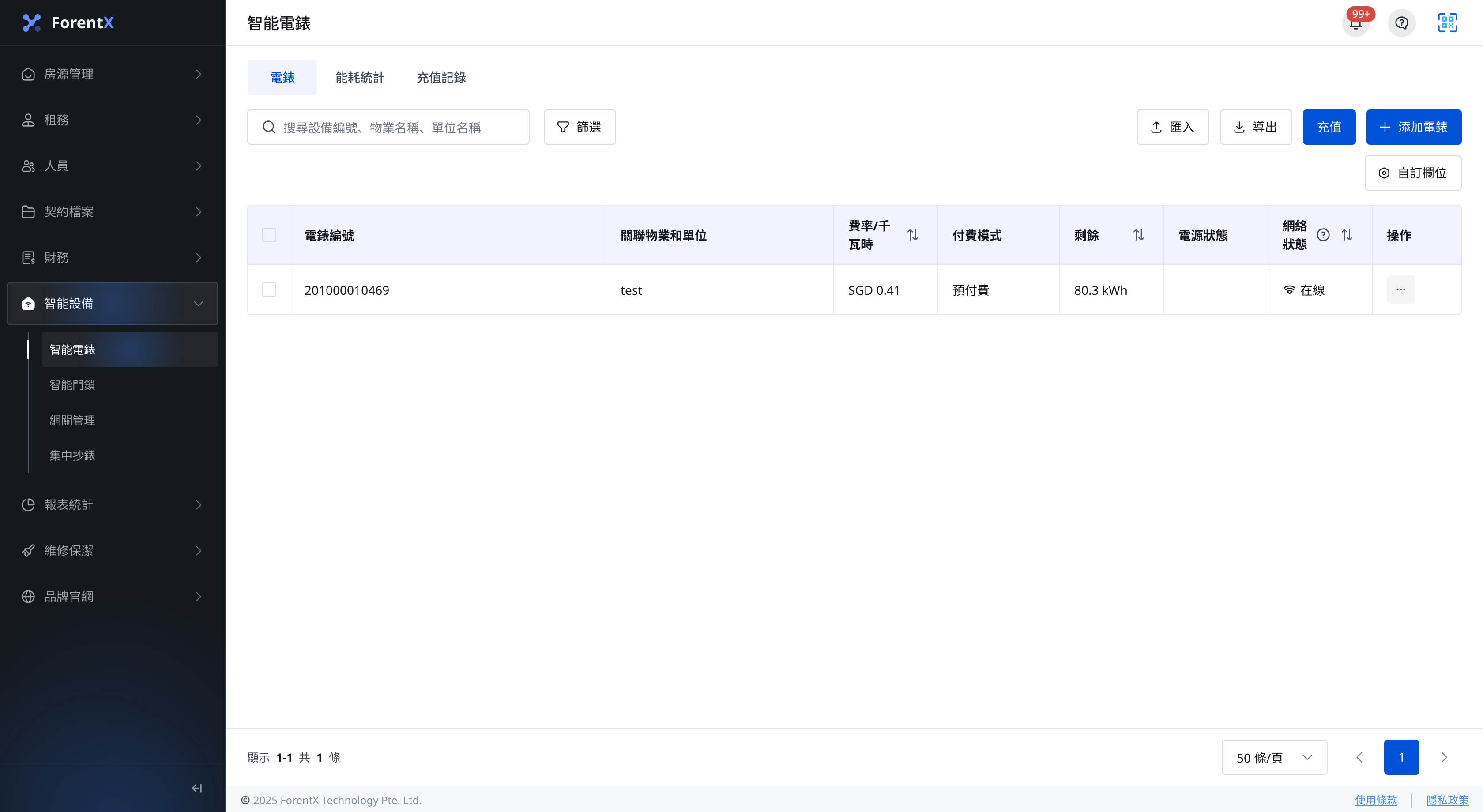The width and height of the screenshot is (1483, 812).
Task: Open row actions menu for 201000010469
Action: tap(1400, 289)
